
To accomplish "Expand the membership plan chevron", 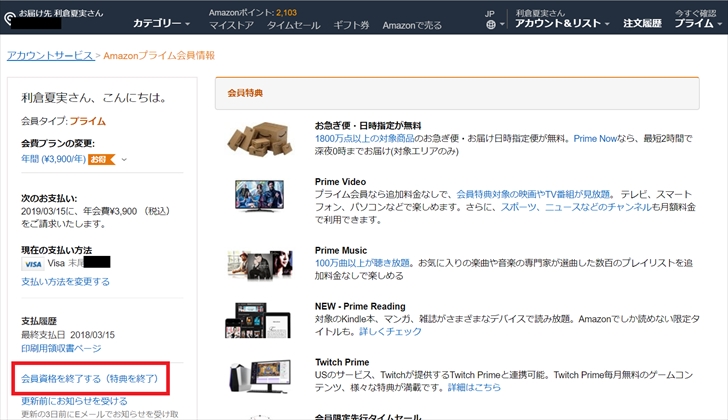I will [124, 160].
